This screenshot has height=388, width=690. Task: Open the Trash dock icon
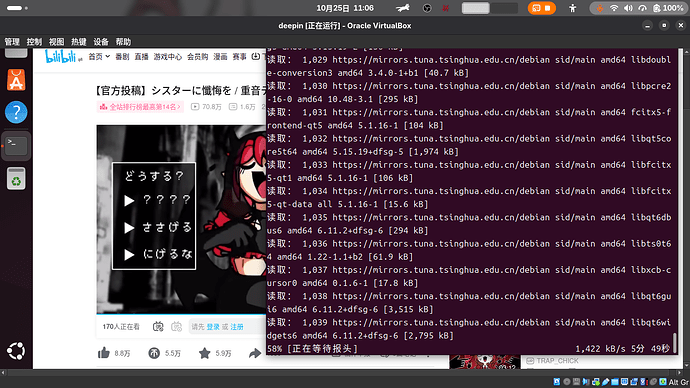(16, 179)
